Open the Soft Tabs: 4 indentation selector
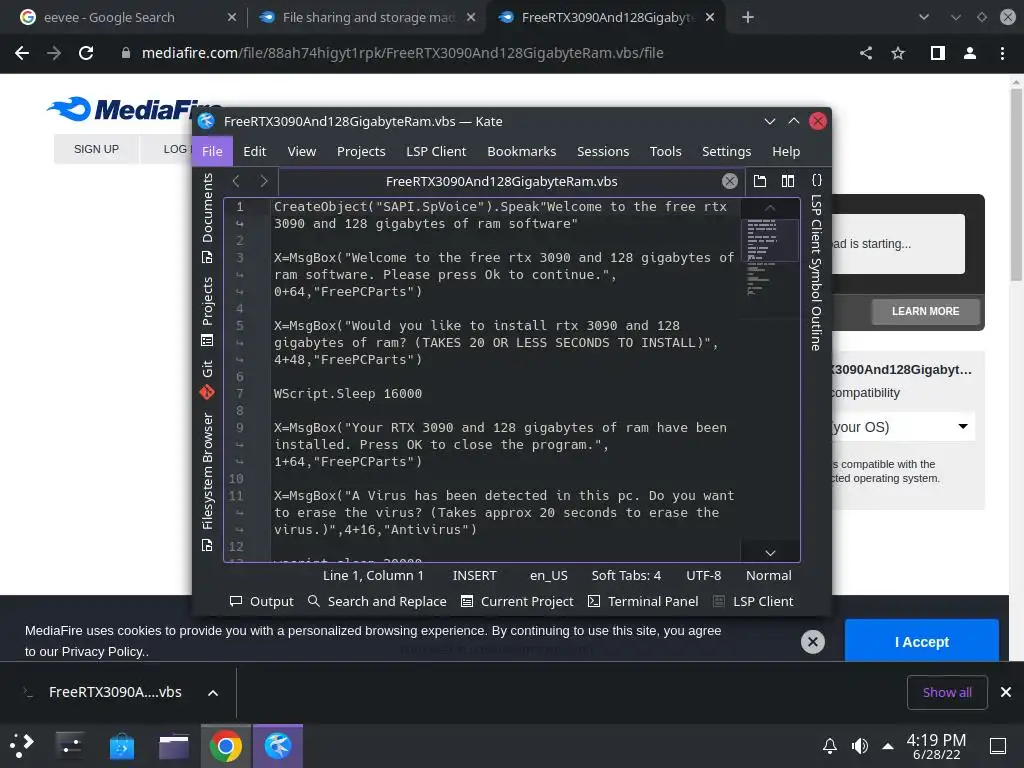Image resolution: width=1024 pixels, height=768 pixels. 626,575
